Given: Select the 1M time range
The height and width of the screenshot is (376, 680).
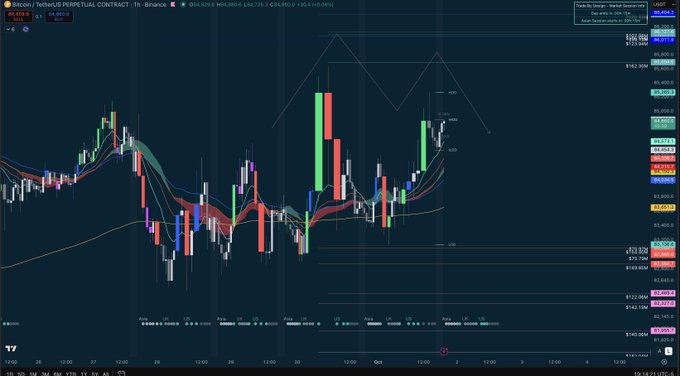Looking at the screenshot, I should click(33, 374).
